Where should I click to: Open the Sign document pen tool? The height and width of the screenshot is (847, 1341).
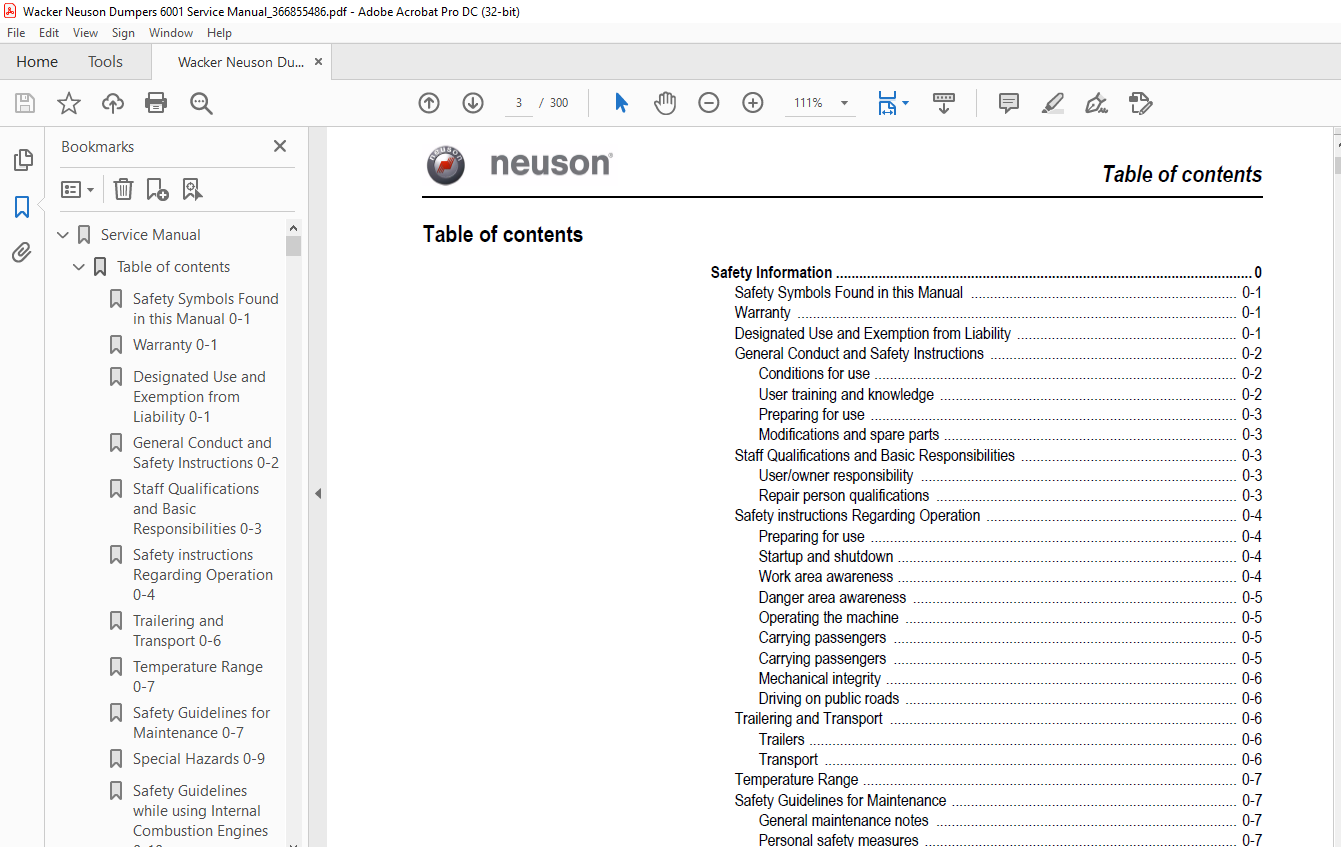click(x=1096, y=103)
